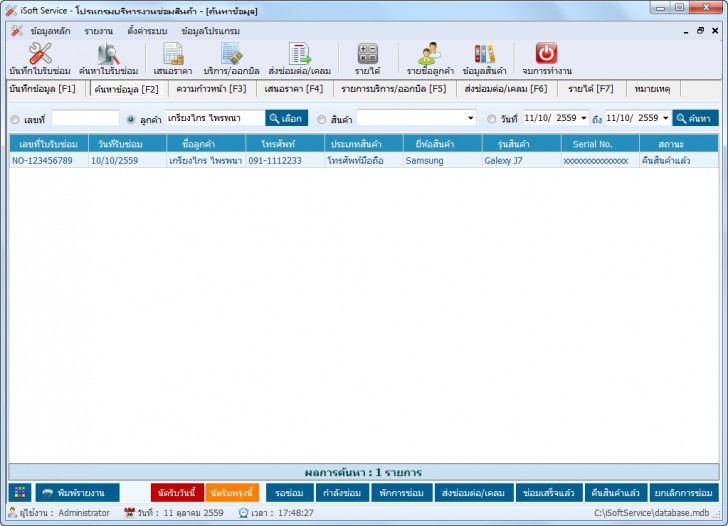The image size is (728, 526).
Task: Click the red นัดรับวันนี้ button
Action: coord(177,493)
